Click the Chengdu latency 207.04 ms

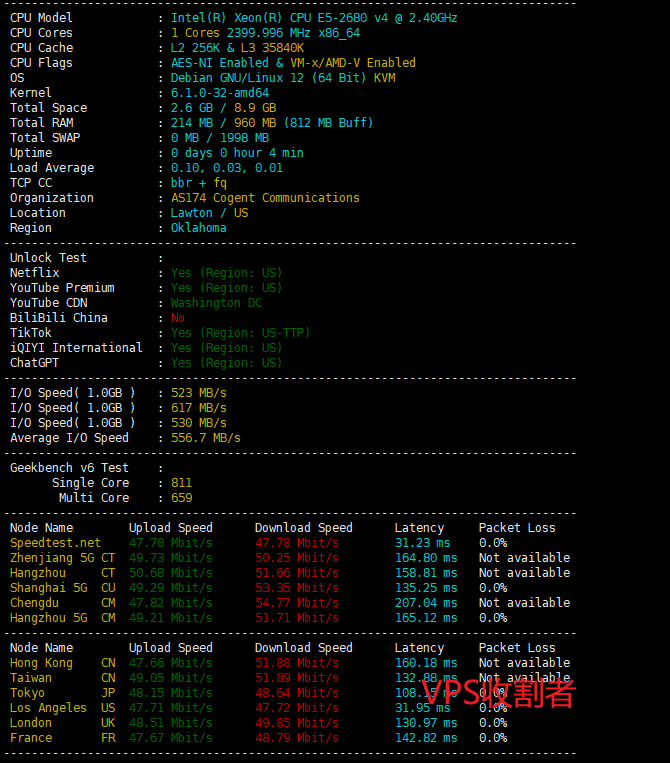tap(425, 603)
